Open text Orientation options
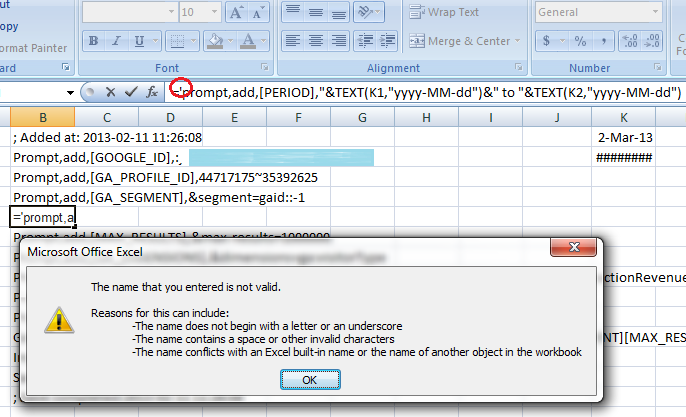The width and height of the screenshot is (686, 417). (369, 12)
